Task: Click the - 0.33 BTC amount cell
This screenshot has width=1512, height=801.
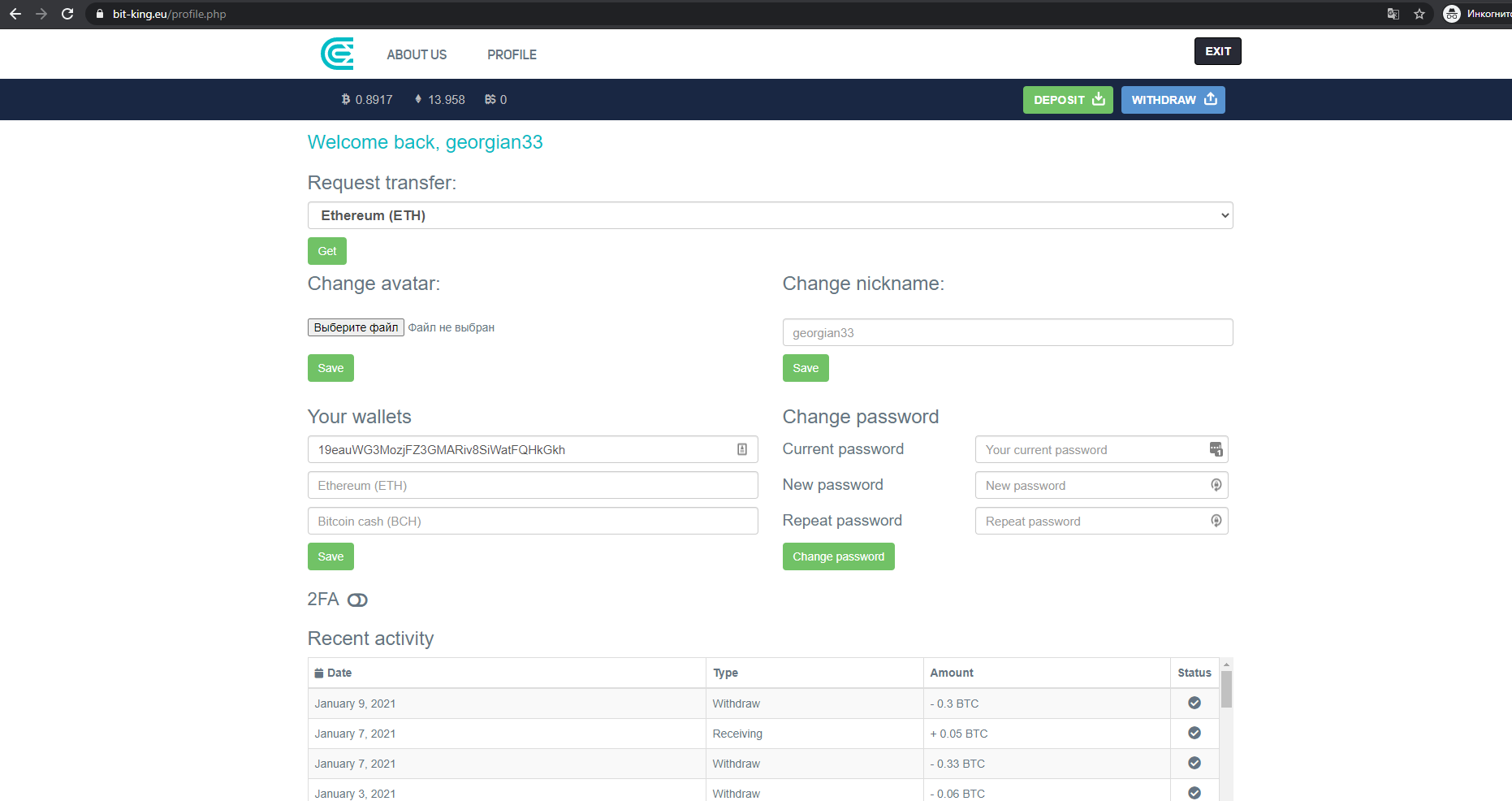Action: [x=1047, y=764]
